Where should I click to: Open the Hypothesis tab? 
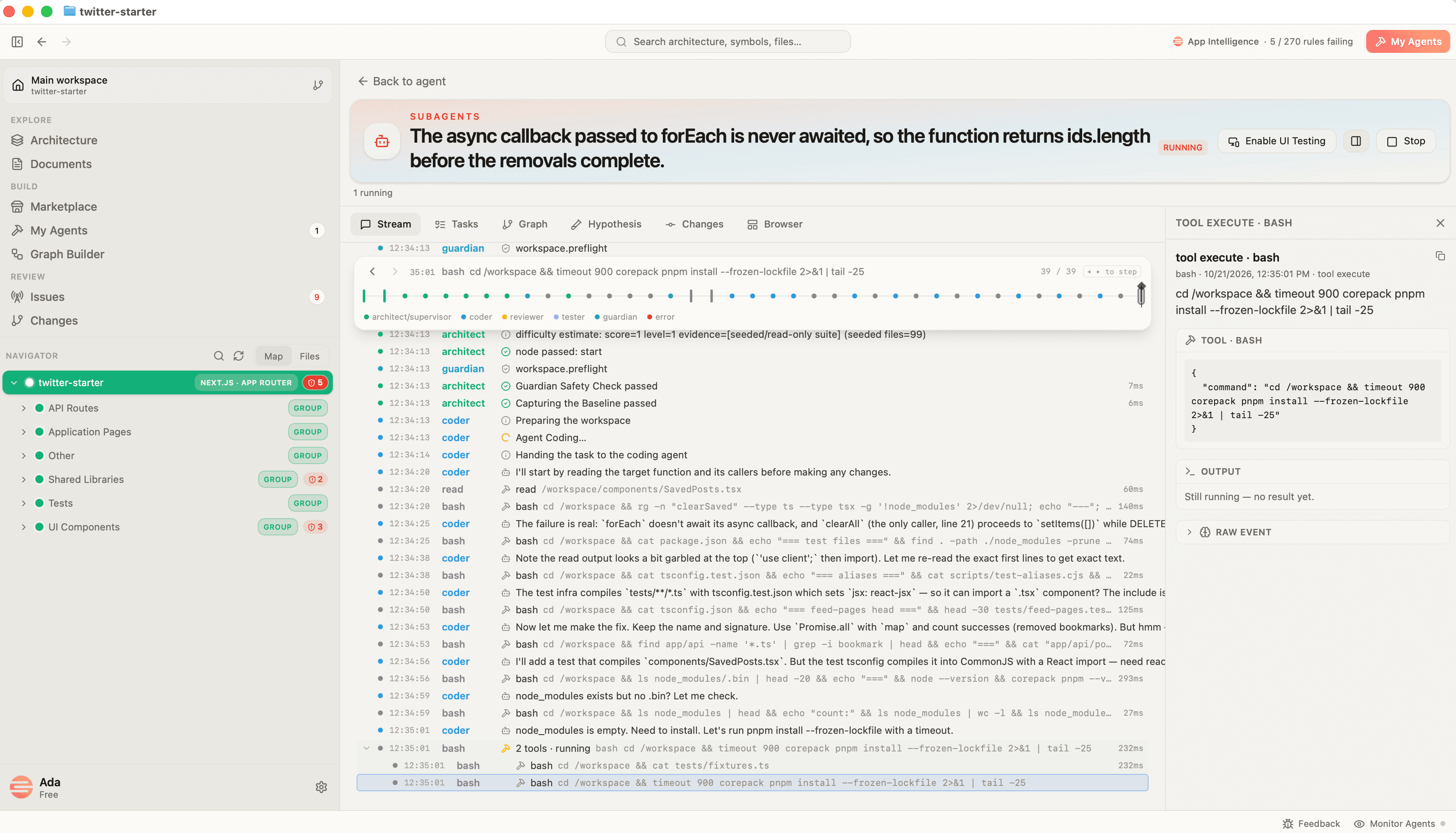(x=606, y=224)
